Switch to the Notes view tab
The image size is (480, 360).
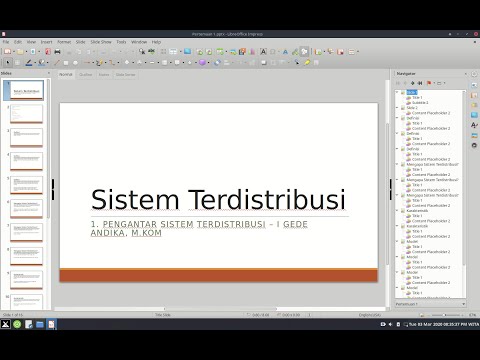click(x=104, y=75)
